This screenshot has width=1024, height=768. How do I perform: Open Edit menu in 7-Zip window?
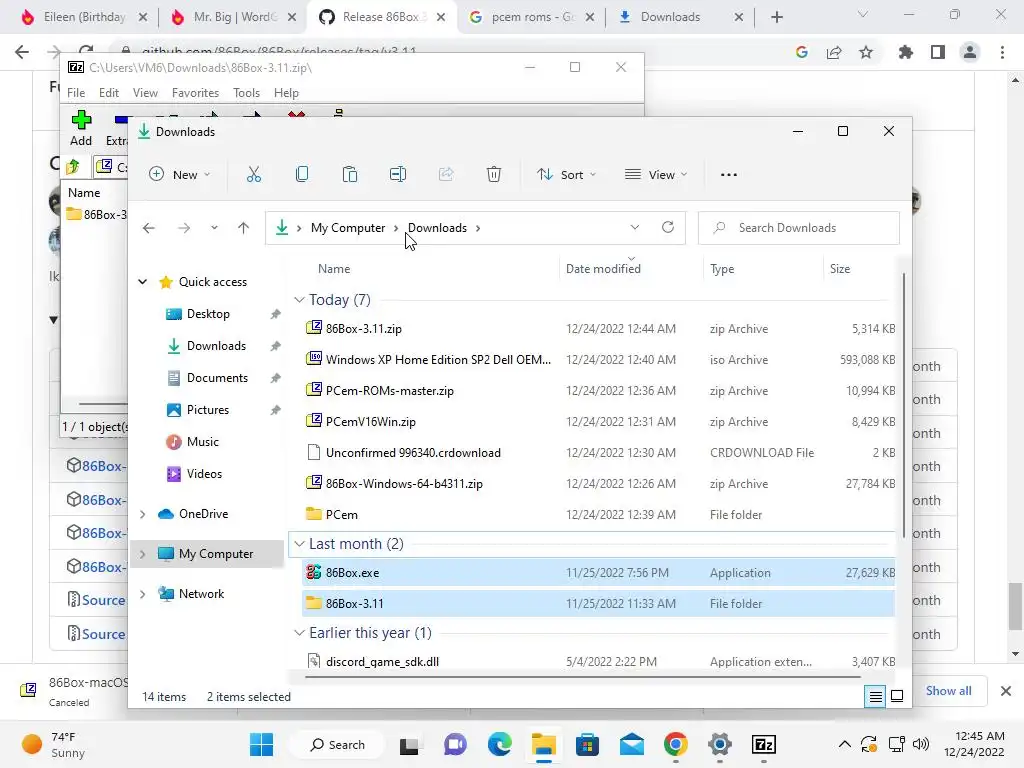pos(108,93)
